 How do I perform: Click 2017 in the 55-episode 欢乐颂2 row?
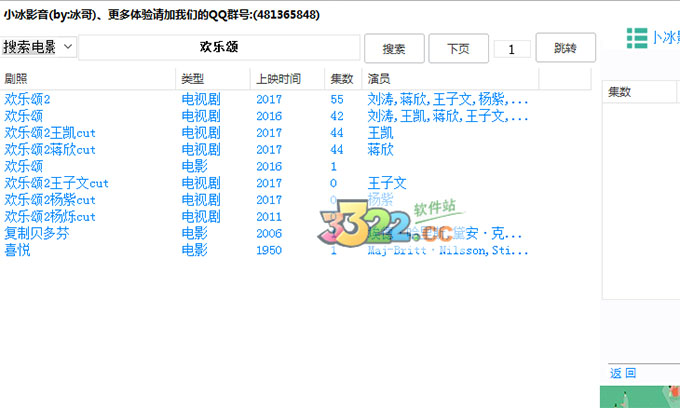point(269,99)
